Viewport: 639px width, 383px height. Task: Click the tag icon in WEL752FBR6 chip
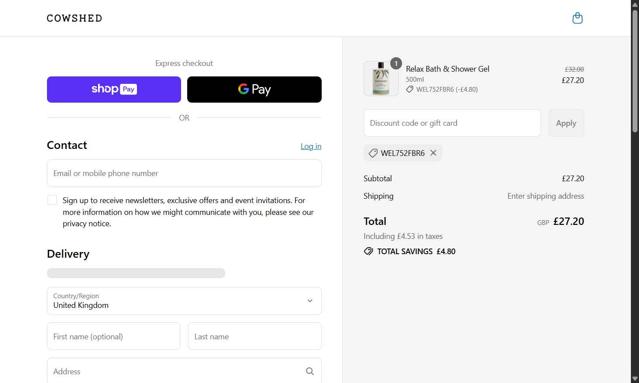[x=372, y=153]
